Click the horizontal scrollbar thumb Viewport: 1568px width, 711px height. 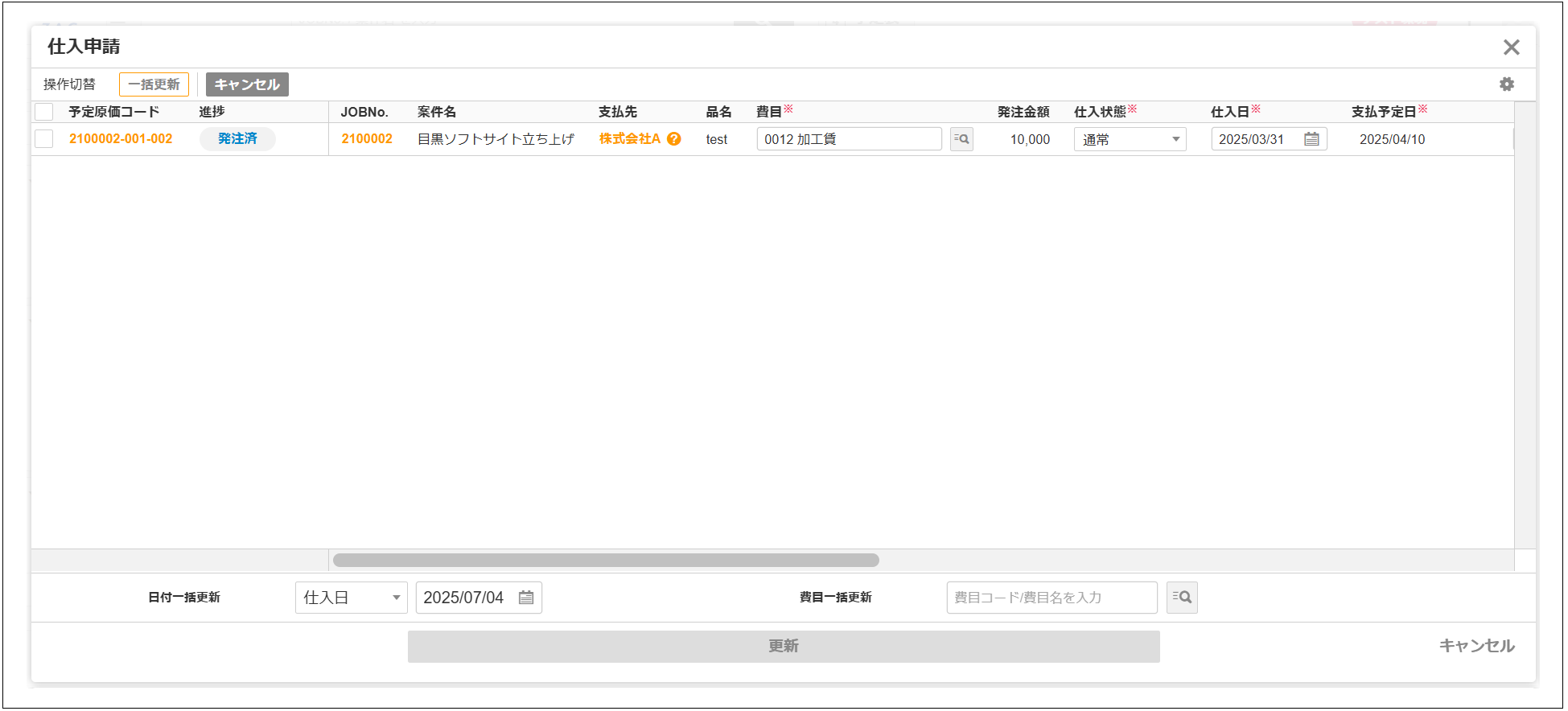(x=606, y=560)
